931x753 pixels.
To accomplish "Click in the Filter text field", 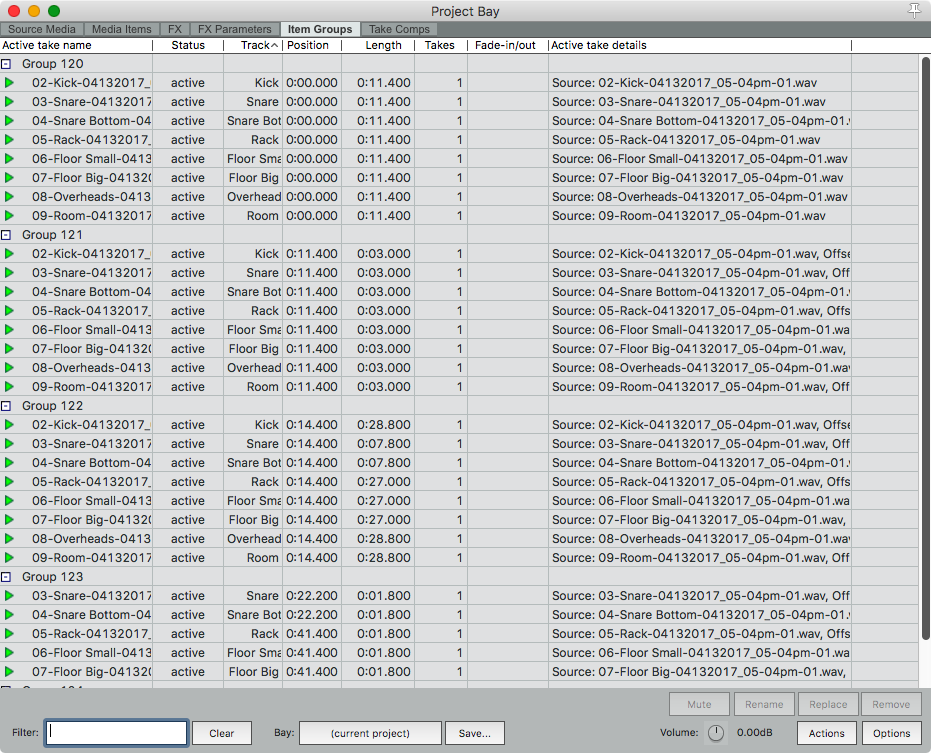I will coord(117,733).
